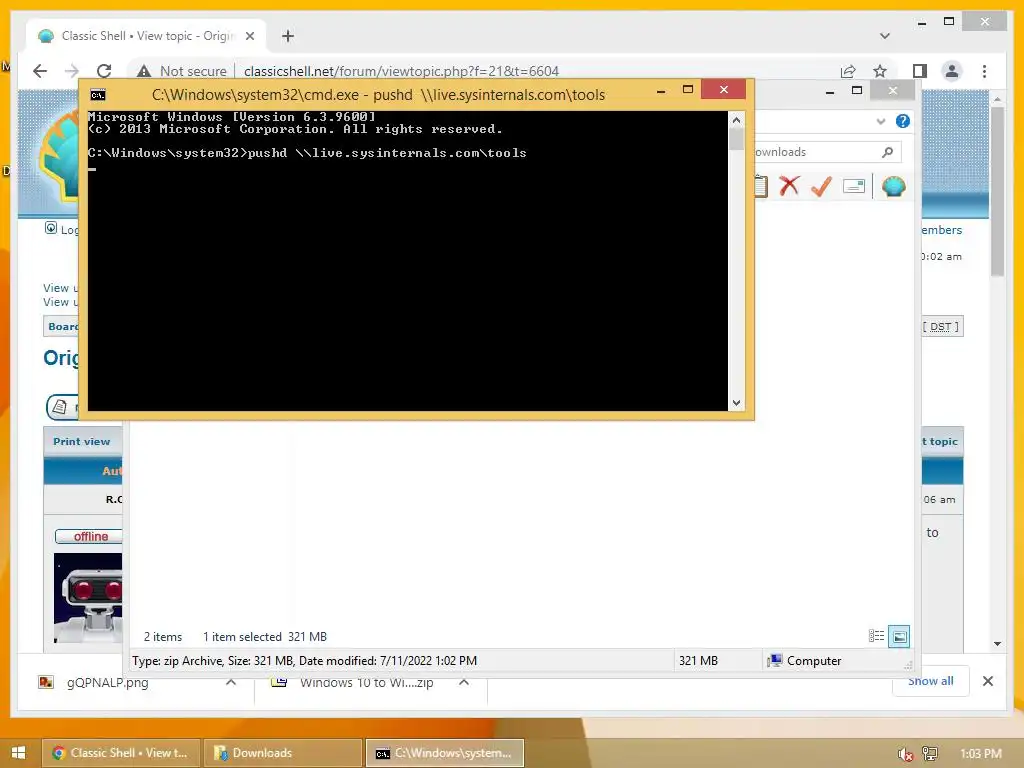Viewport: 1024px width, 768px height.
Task: Reload the Classic Shell forum page
Action: [x=104, y=71]
